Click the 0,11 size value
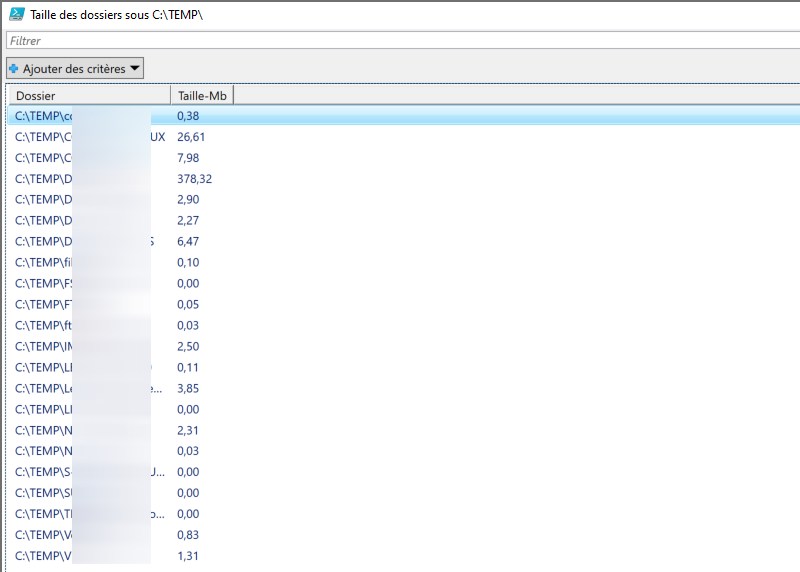 (x=188, y=367)
